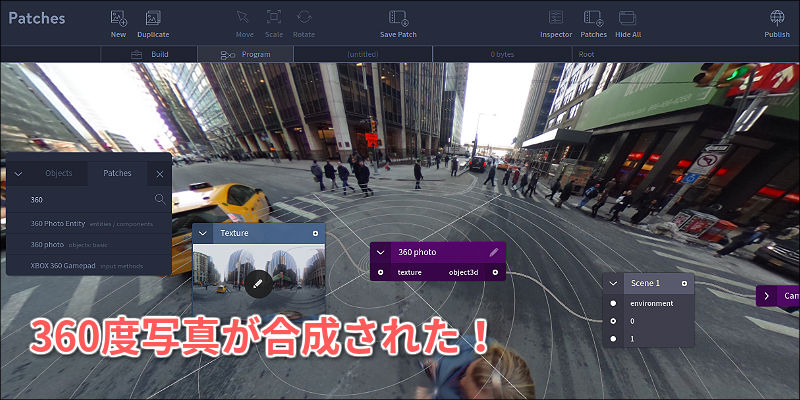Viewport: 800px width, 400px height.
Task: Click Hide All in toolbar
Action: coord(628,17)
